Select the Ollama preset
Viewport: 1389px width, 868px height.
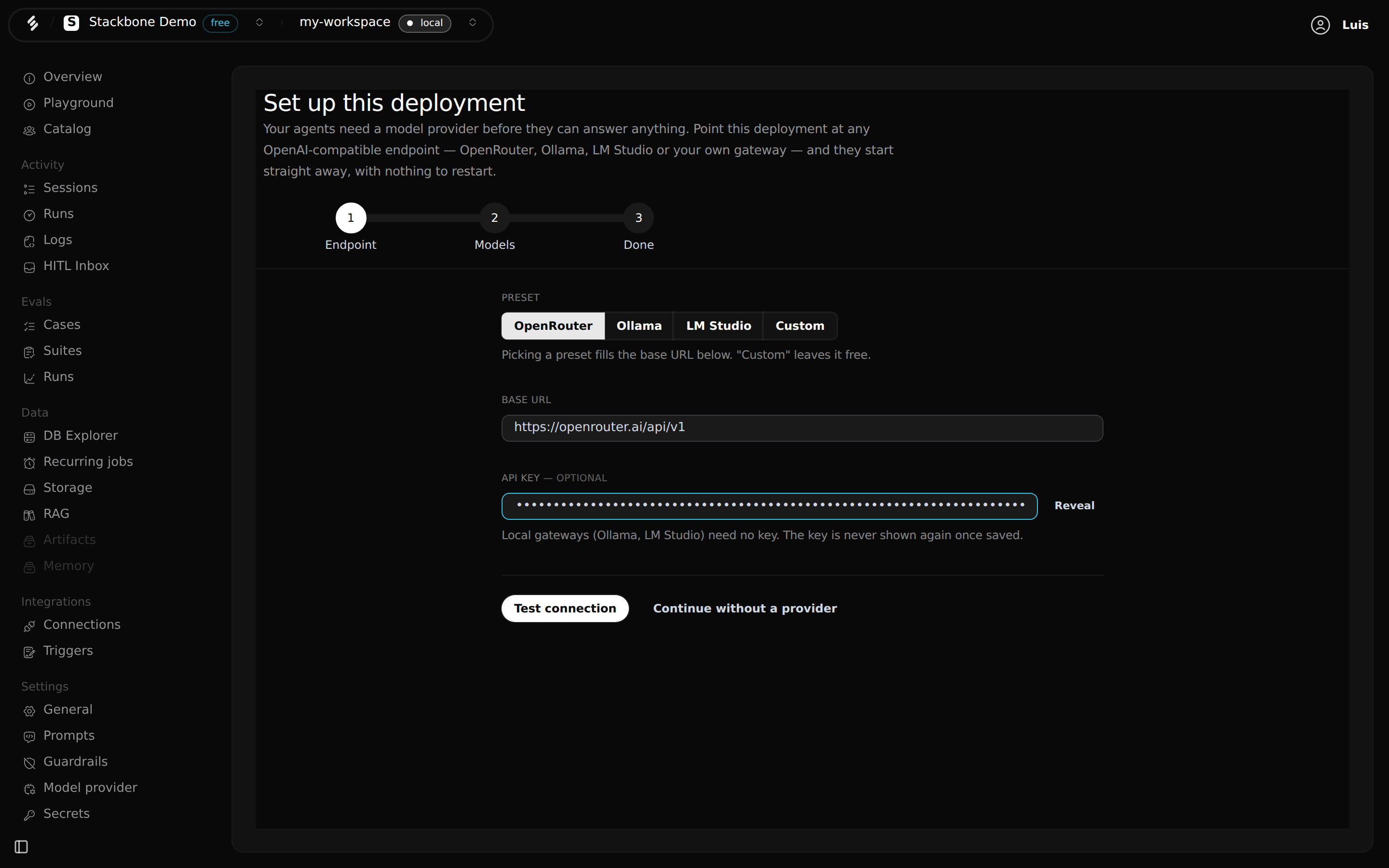pos(639,326)
